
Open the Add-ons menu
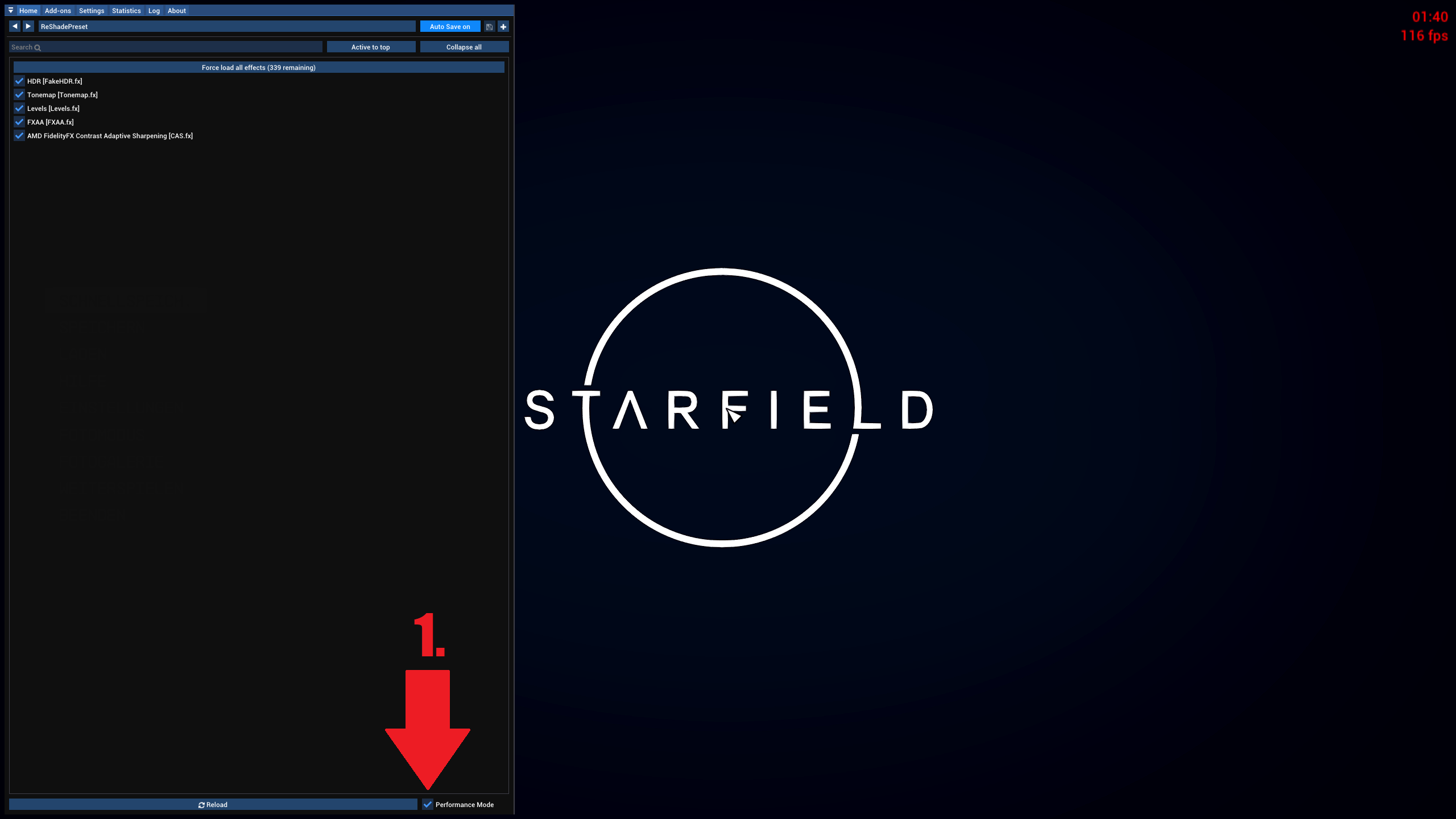tap(57, 10)
